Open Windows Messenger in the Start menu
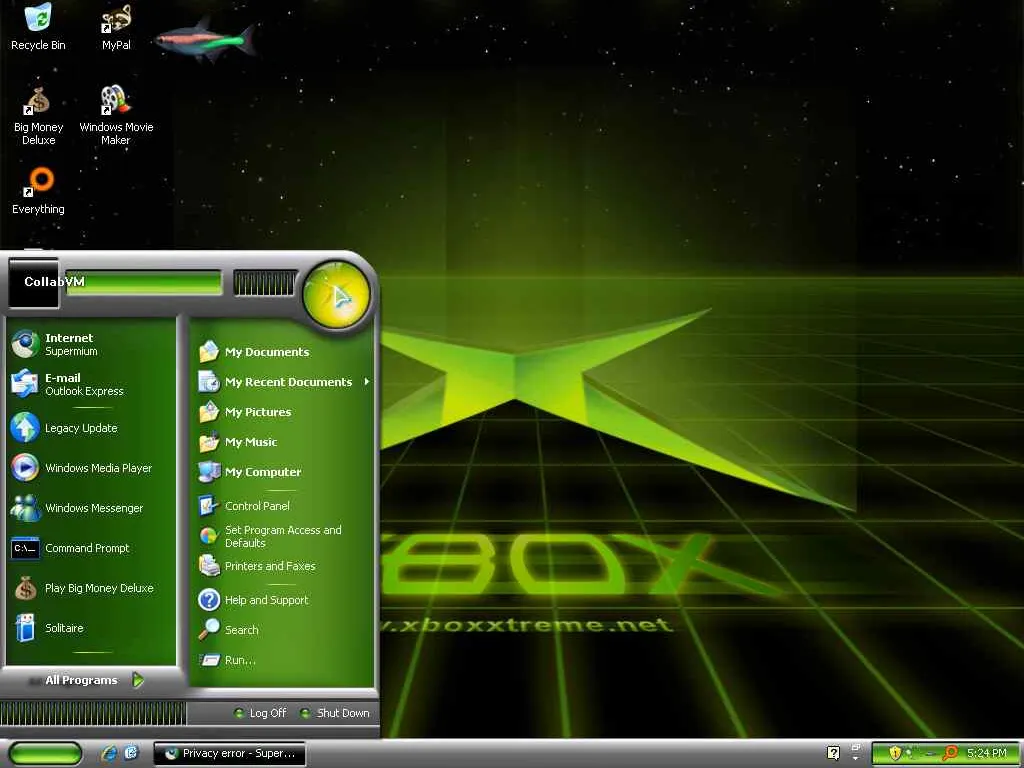The width and height of the screenshot is (1024, 768). pyautogui.click(x=91, y=508)
